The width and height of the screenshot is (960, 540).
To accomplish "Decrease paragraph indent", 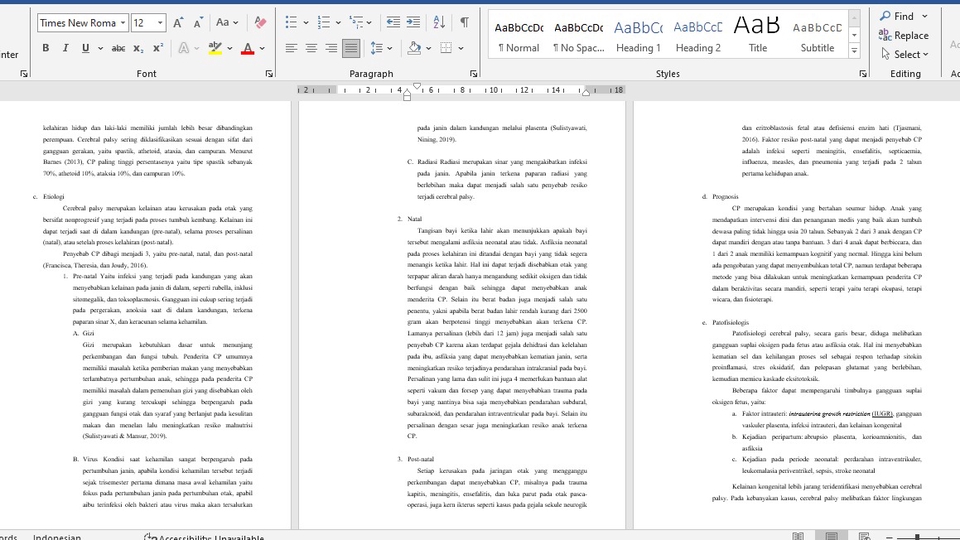I will point(393,23).
